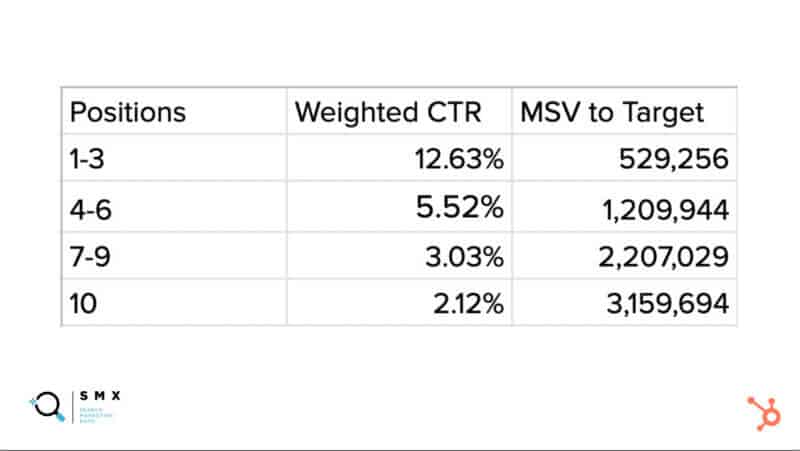Click the magnifying glass search logo
800x451 pixels.
pyautogui.click(x=47, y=407)
